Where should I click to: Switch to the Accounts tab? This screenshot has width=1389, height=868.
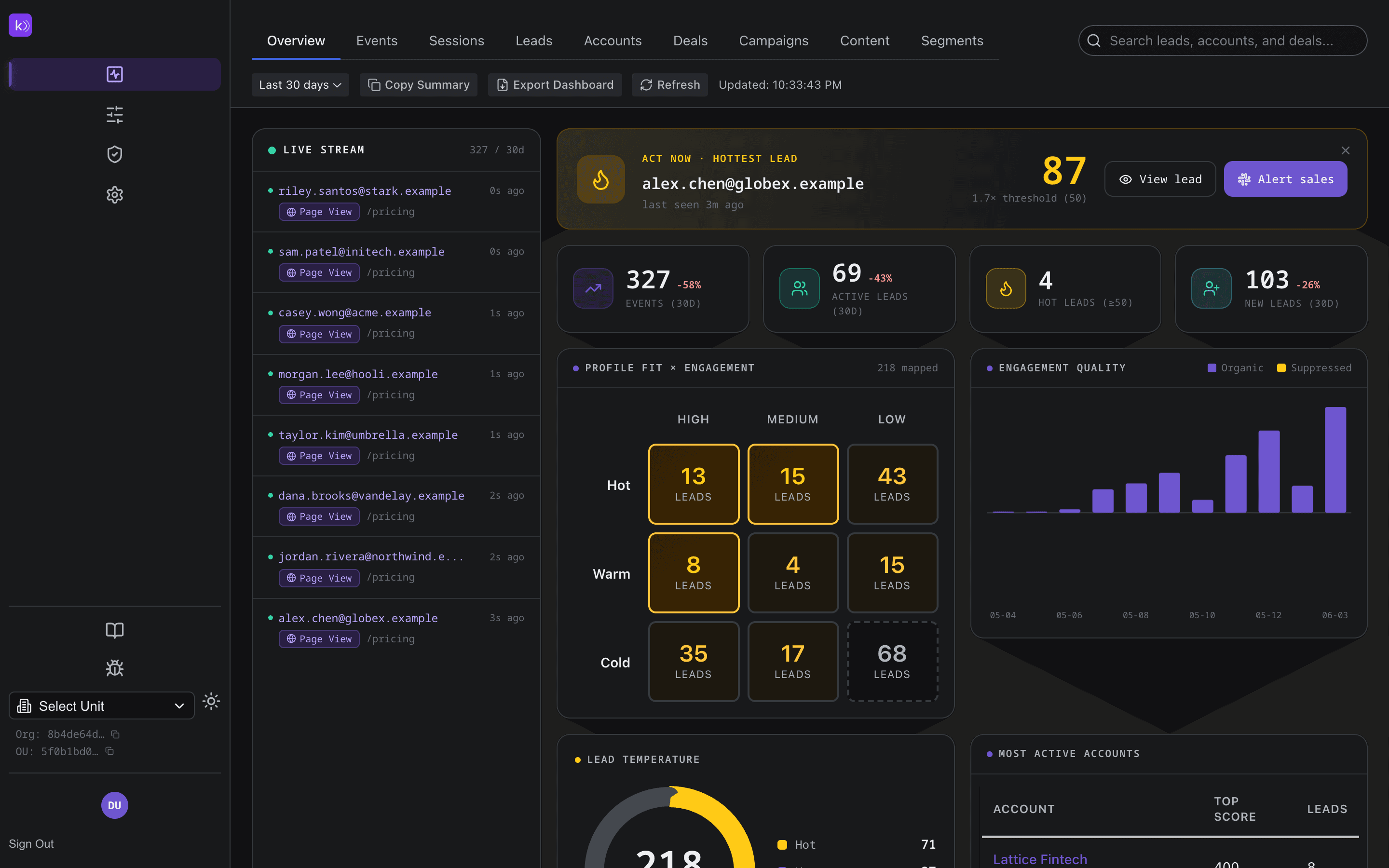[613, 41]
